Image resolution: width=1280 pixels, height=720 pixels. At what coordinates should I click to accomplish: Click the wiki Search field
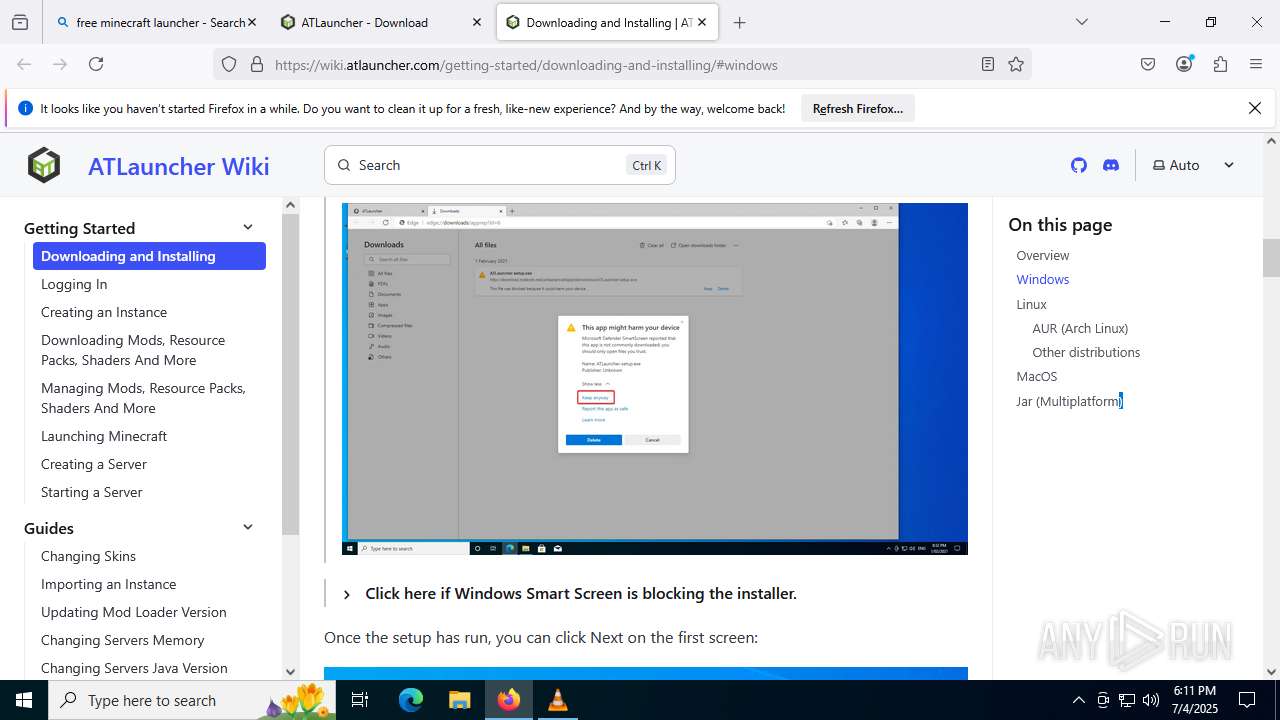500,165
